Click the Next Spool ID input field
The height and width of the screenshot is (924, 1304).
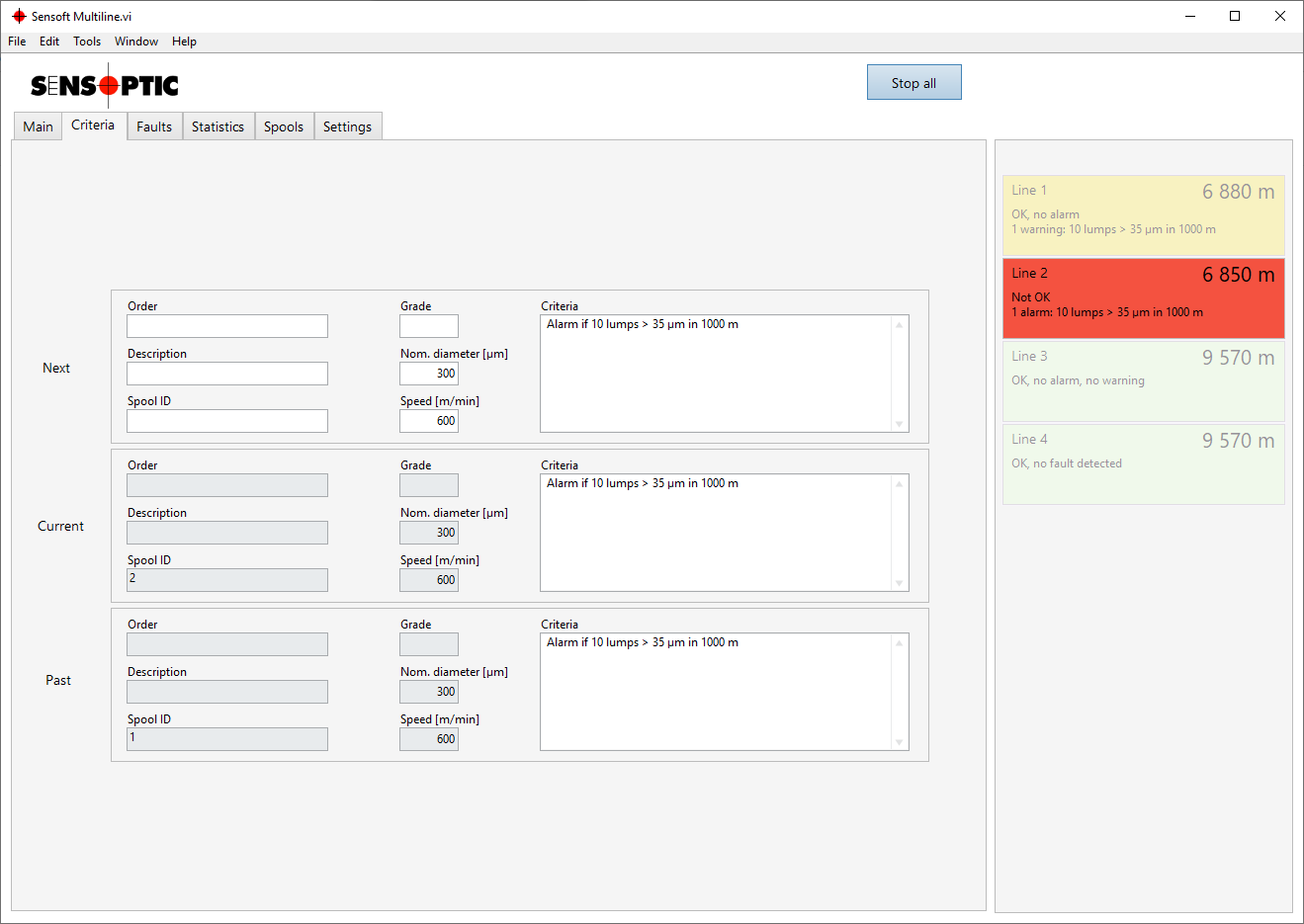pyautogui.click(x=227, y=421)
